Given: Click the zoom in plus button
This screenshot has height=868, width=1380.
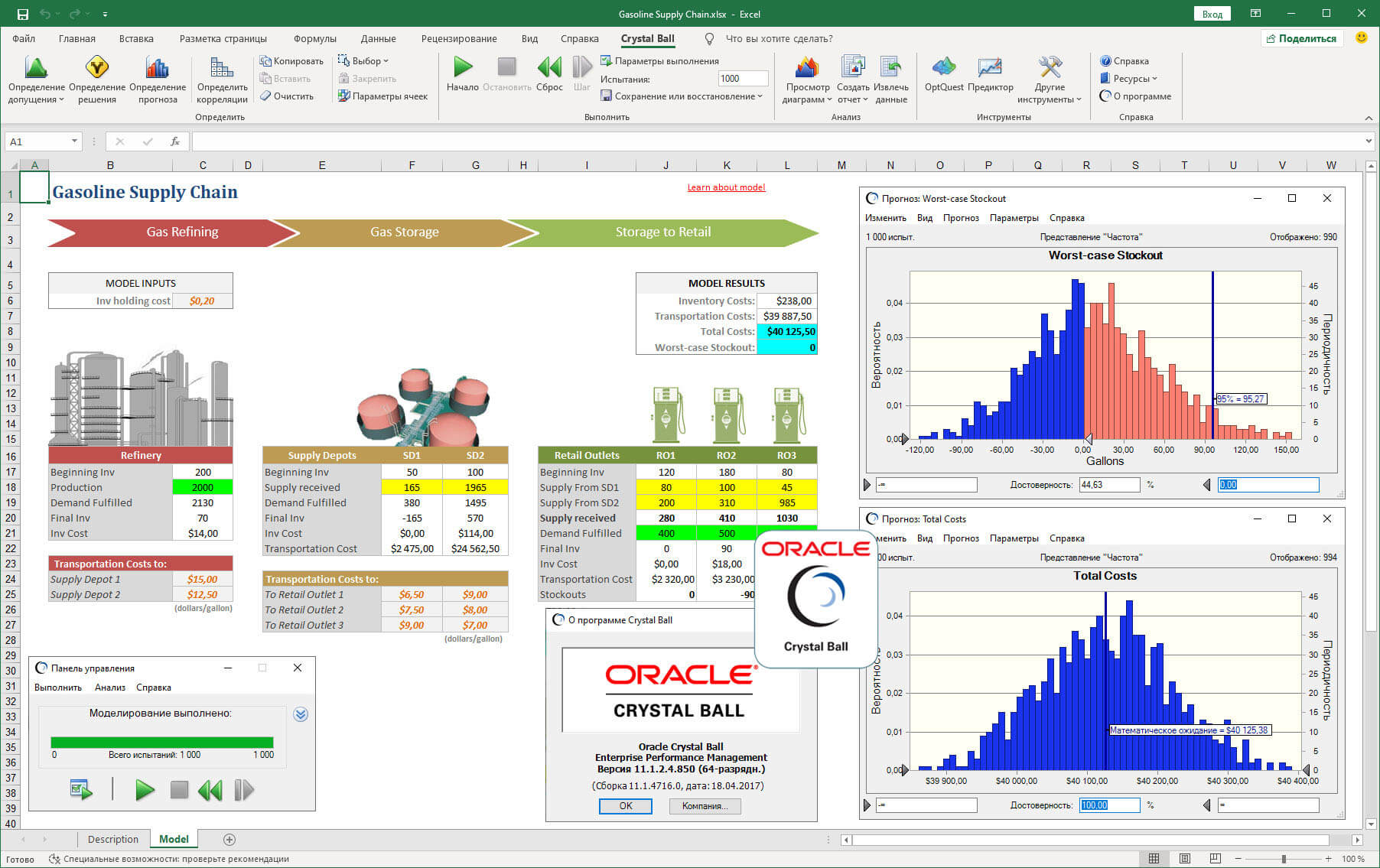Looking at the screenshot, I should [x=1329, y=859].
